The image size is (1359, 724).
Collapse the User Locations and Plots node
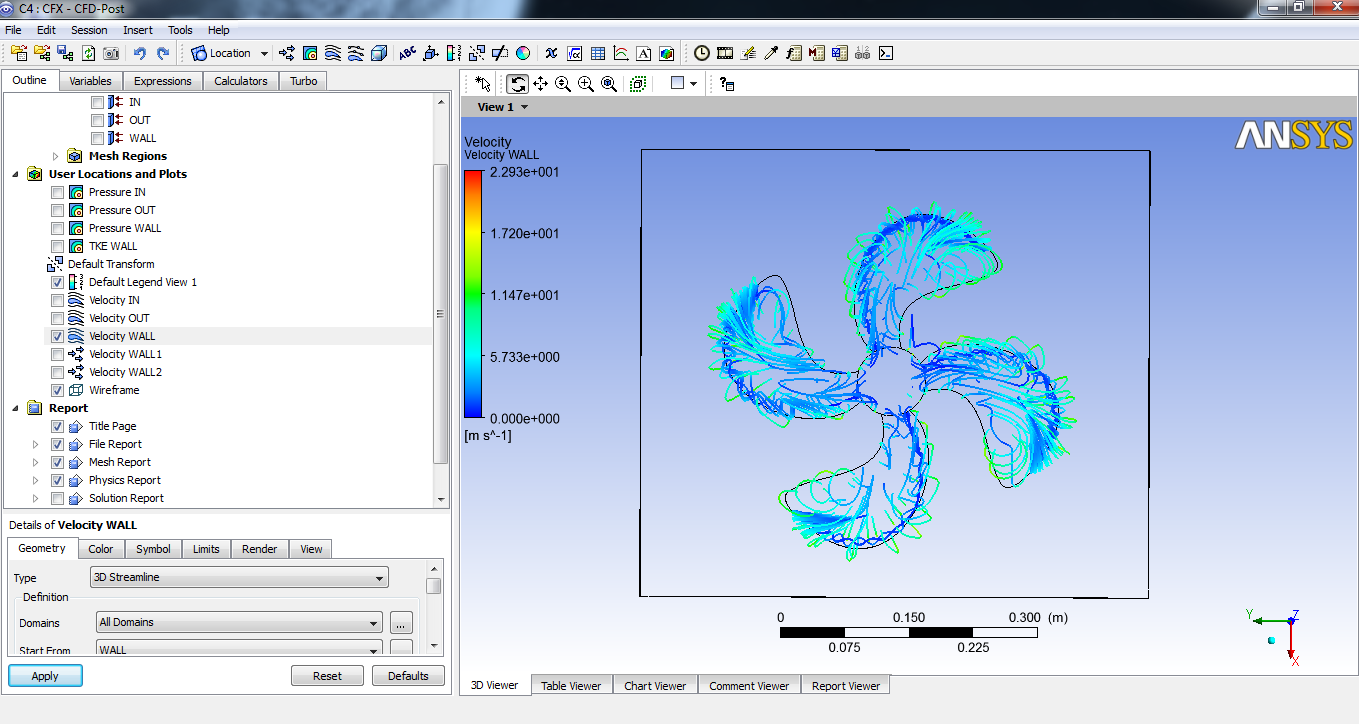(x=16, y=174)
